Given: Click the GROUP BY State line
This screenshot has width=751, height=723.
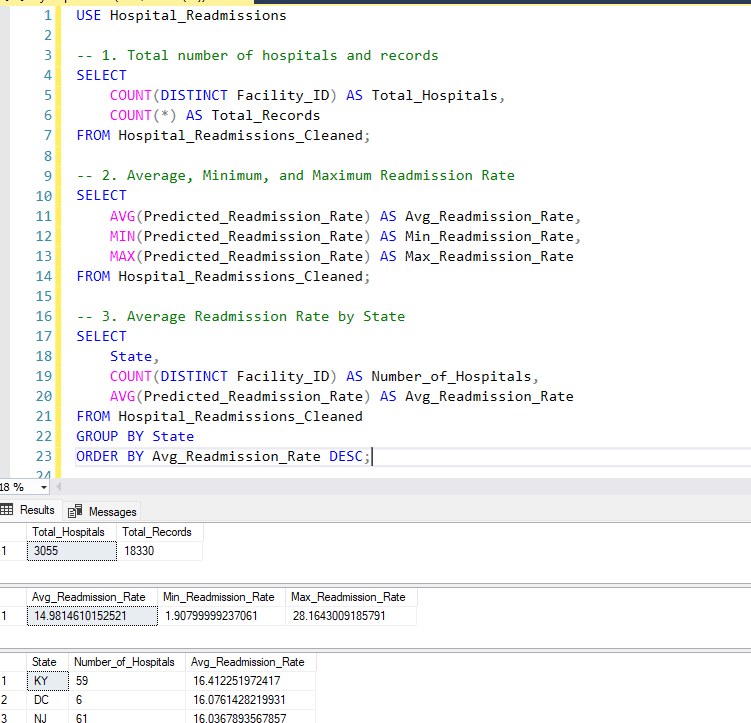Looking at the screenshot, I should pyautogui.click(x=135, y=437).
